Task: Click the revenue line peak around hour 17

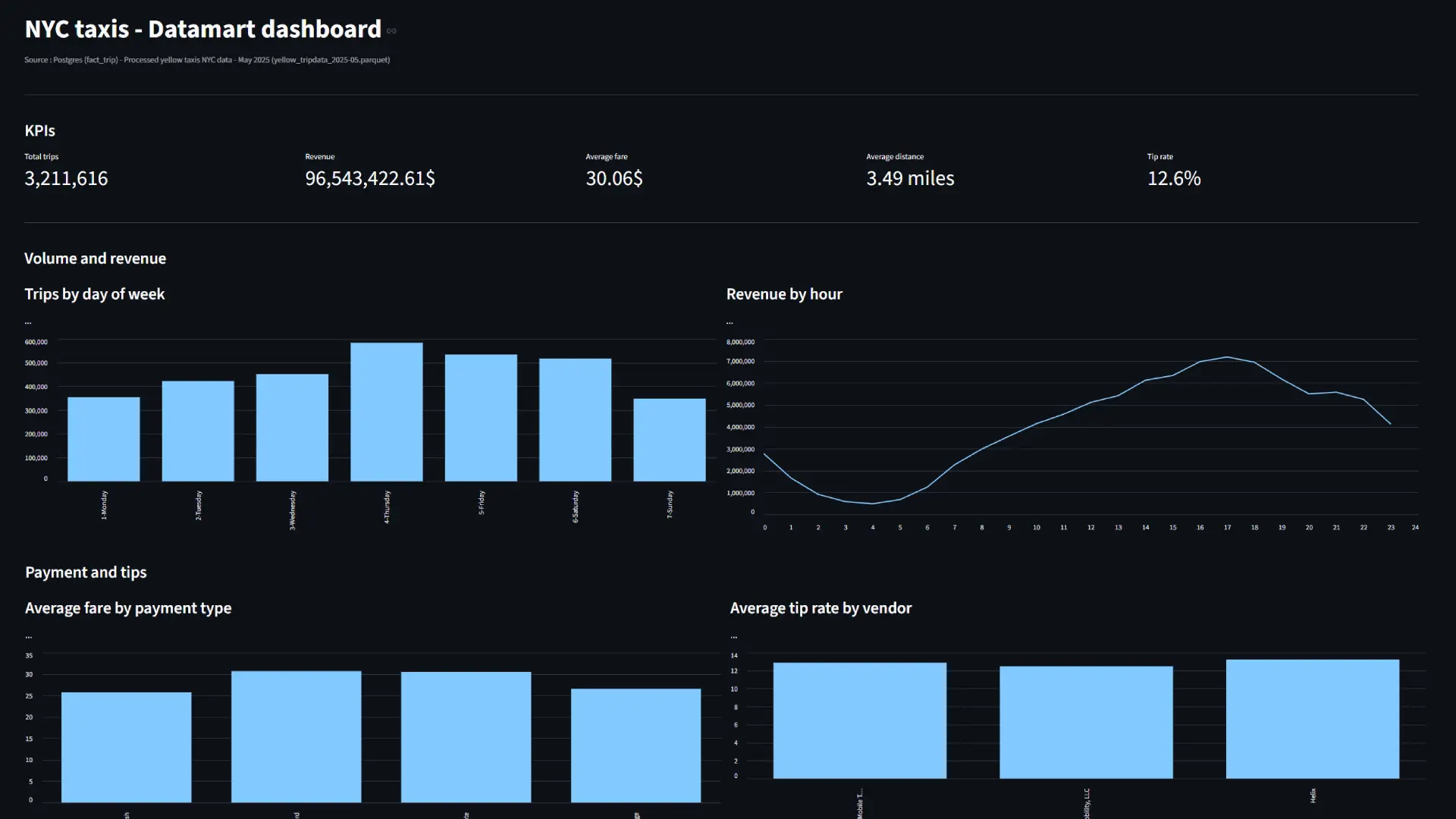Action: (x=1227, y=358)
